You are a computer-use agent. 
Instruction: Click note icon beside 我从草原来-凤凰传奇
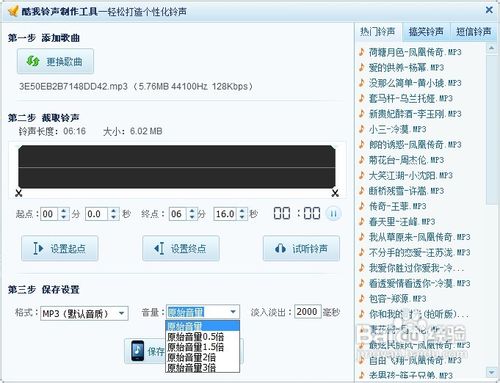click(x=361, y=237)
